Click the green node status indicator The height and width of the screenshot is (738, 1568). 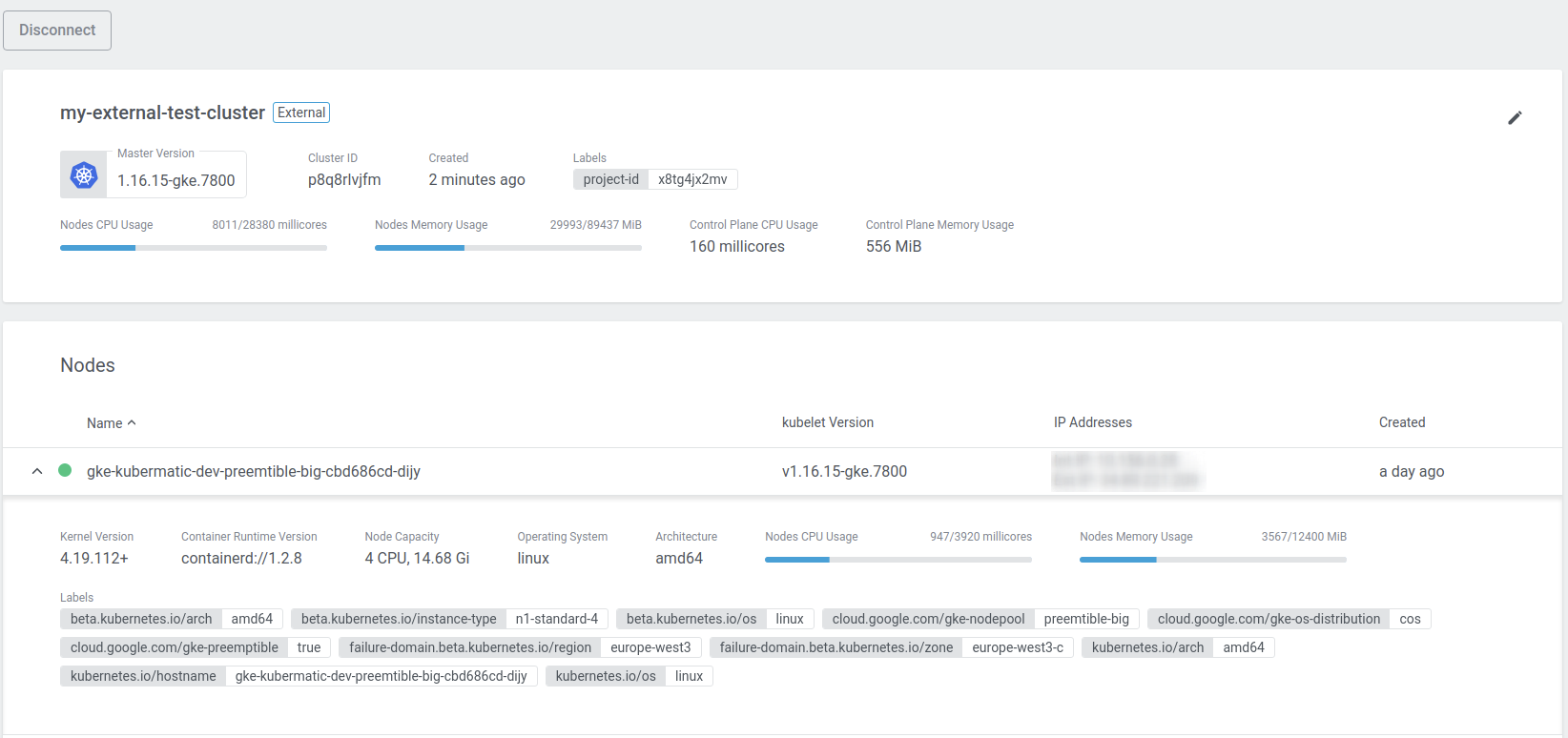65,470
